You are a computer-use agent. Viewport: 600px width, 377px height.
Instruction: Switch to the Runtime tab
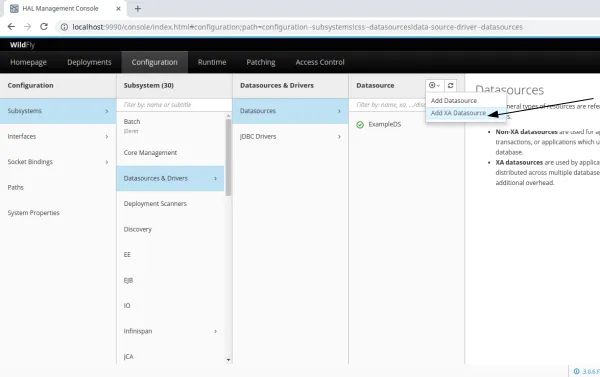point(212,62)
